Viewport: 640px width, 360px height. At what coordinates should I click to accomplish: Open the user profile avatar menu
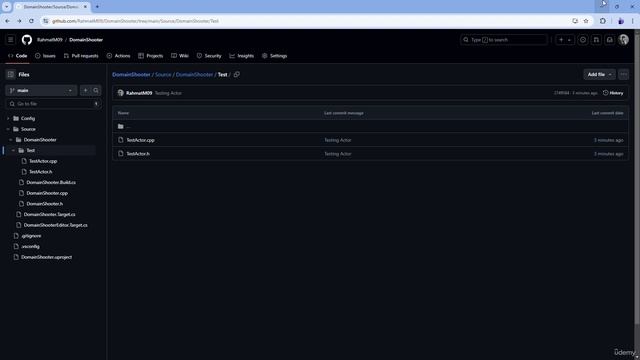click(x=624, y=40)
